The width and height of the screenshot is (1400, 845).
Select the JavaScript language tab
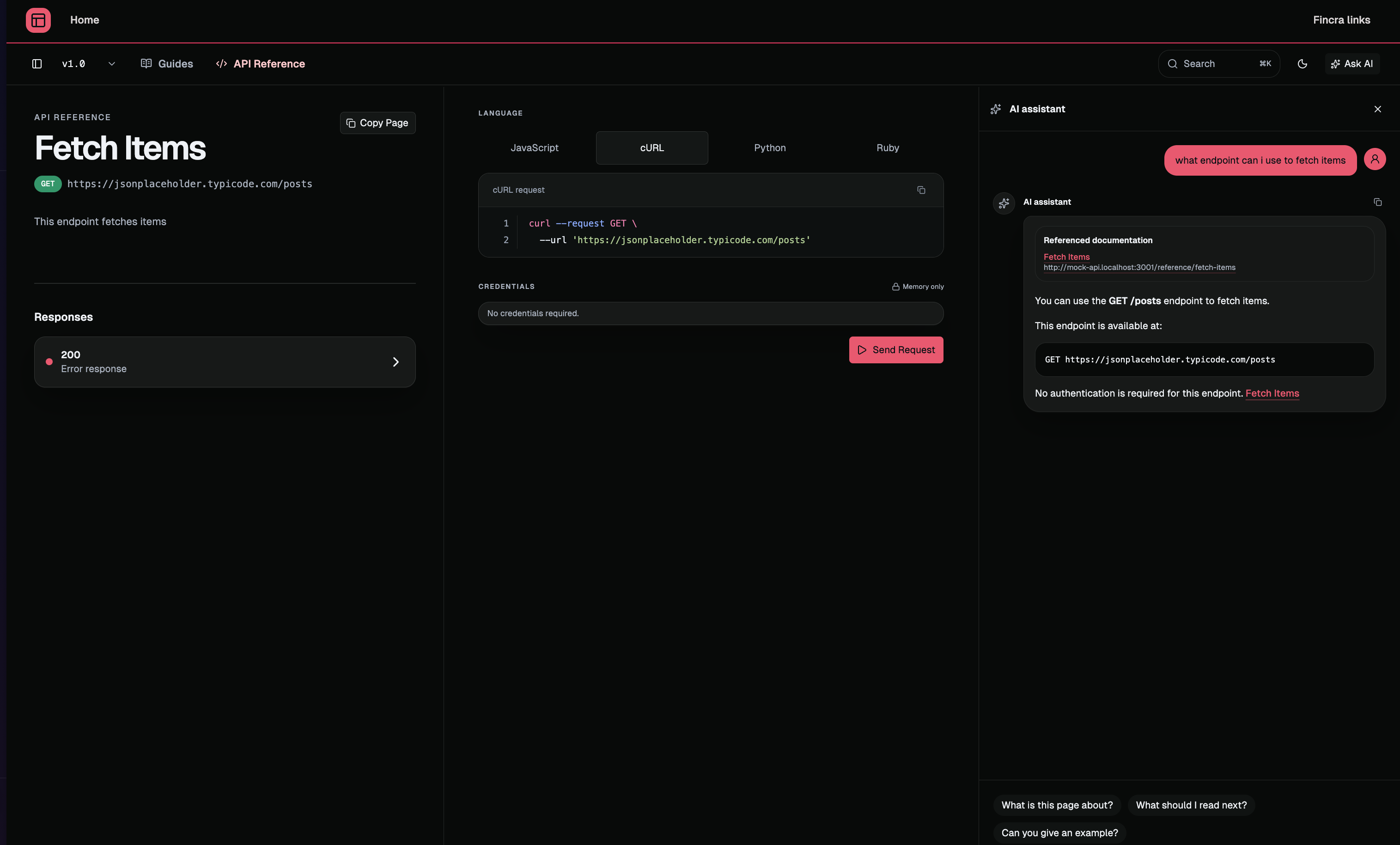[534, 148]
